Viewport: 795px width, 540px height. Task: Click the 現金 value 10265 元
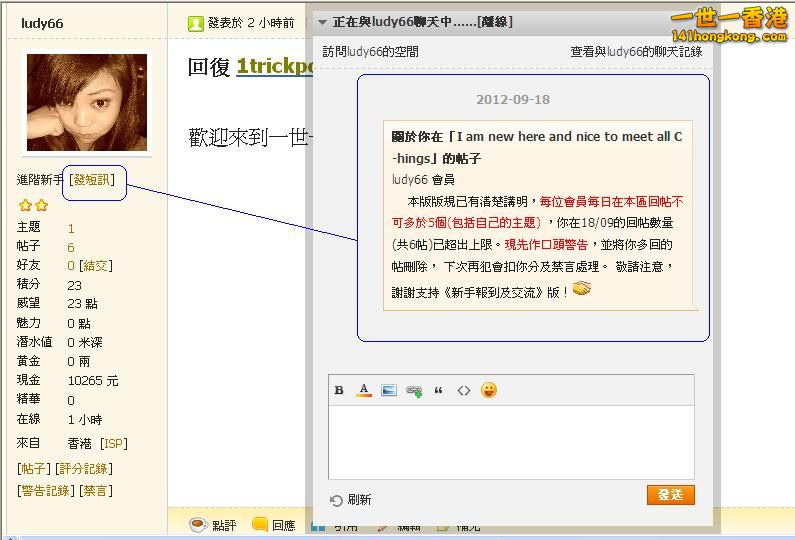(x=93, y=381)
